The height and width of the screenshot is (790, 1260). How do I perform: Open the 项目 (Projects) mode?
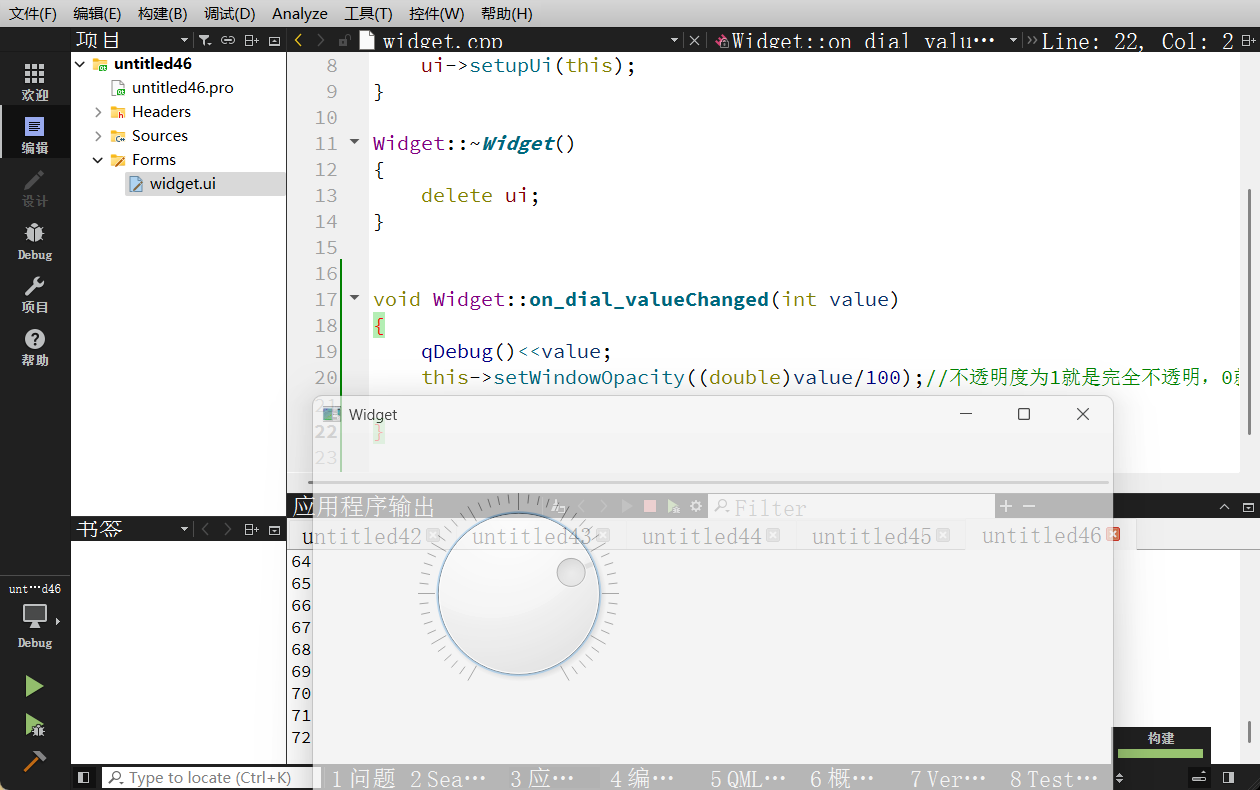[x=35, y=294]
